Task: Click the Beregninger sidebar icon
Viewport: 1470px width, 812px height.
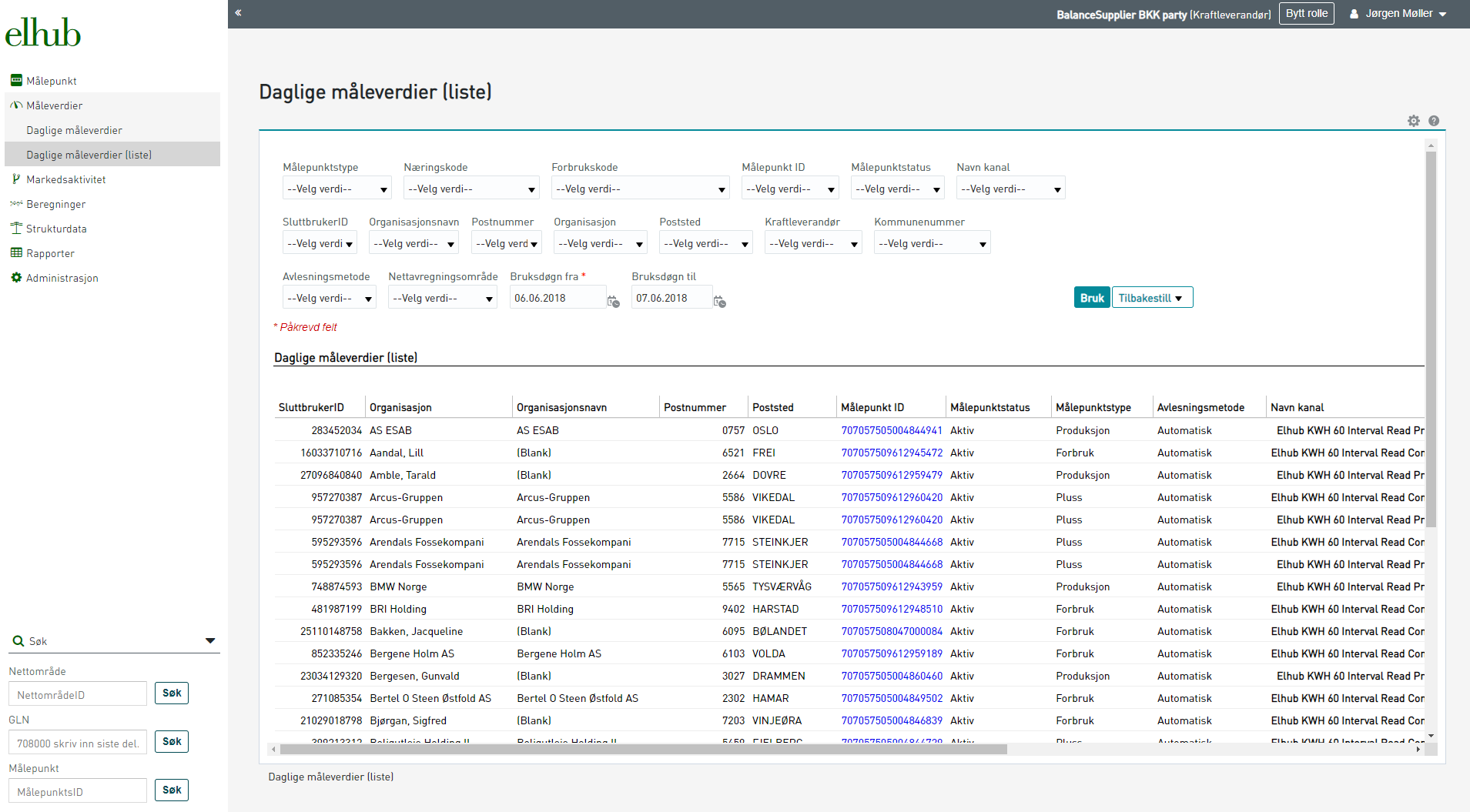Action: coord(16,203)
